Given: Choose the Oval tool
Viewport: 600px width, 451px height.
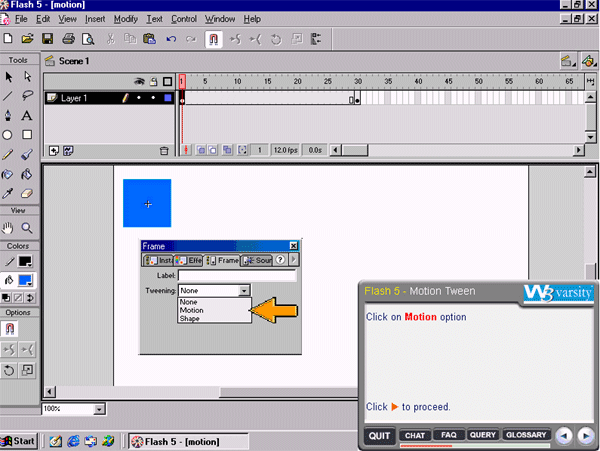Looking at the screenshot, I should click(8, 134).
